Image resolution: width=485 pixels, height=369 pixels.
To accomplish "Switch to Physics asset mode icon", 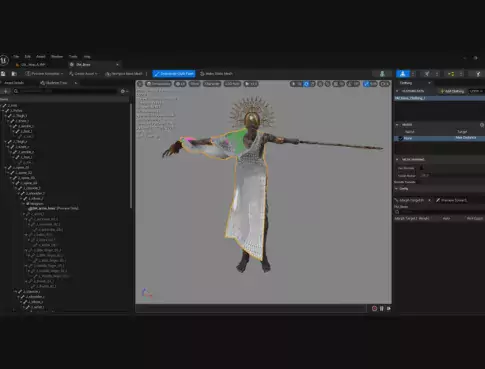I will coord(478,74).
